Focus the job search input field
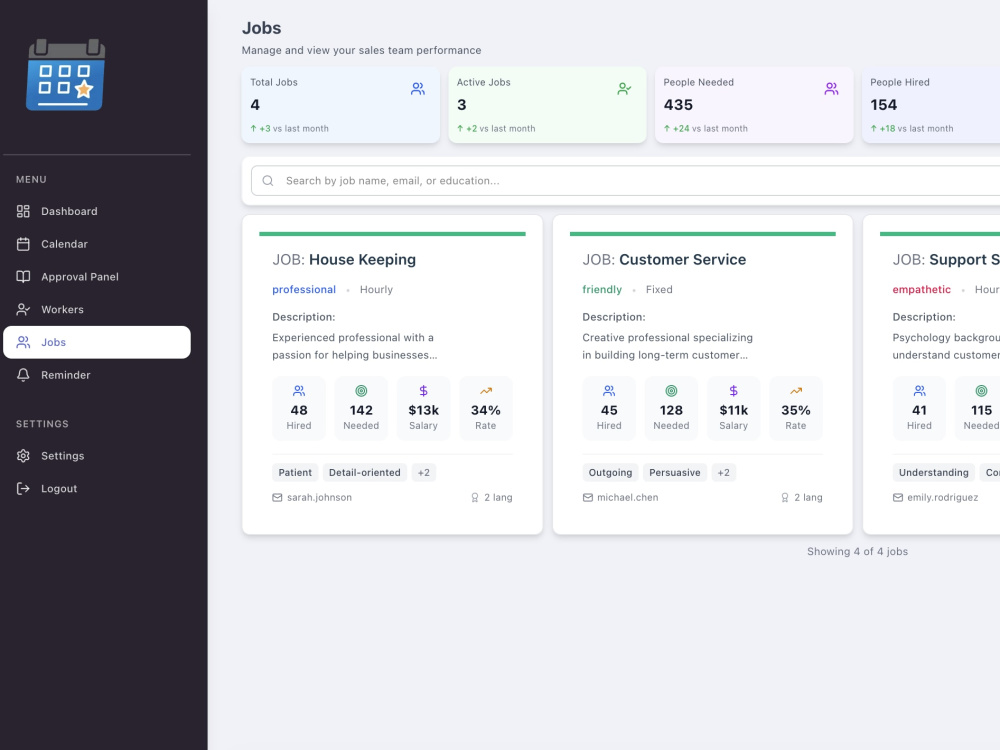 pos(626,181)
